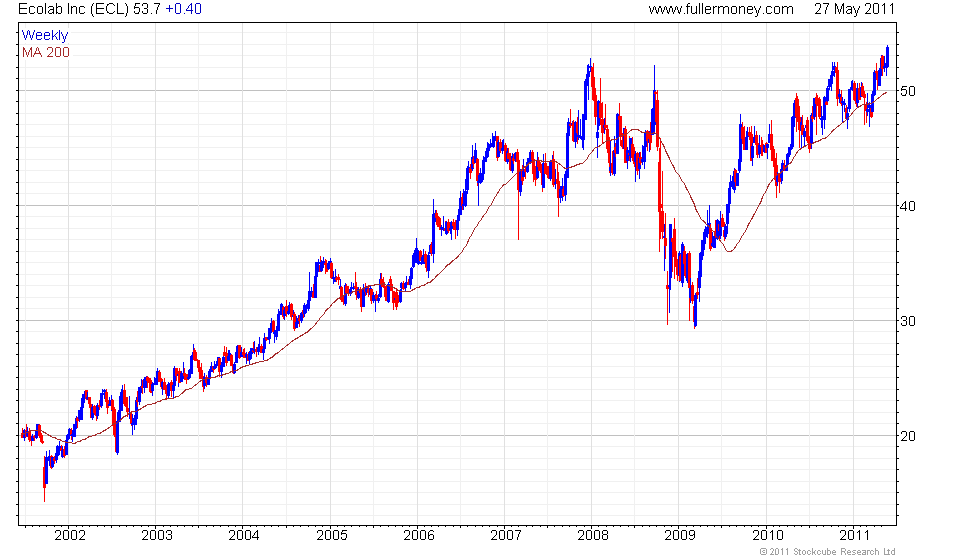Screen dimensions: 980x560
Task: Select the 'Weekly' legend label
Action: [x=45, y=36]
